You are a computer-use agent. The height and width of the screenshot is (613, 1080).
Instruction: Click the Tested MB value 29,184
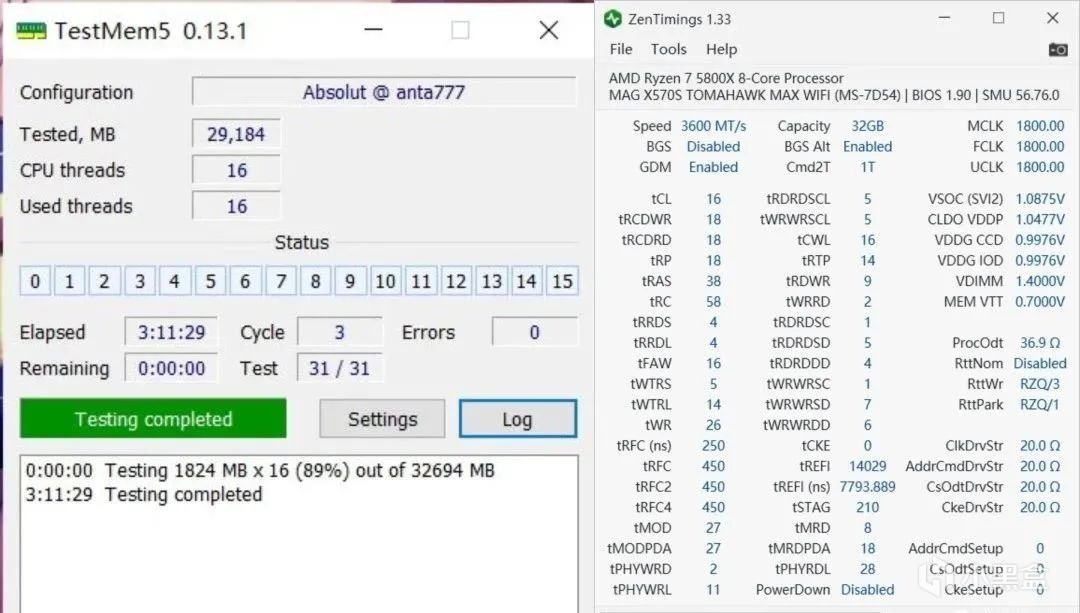pos(236,134)
